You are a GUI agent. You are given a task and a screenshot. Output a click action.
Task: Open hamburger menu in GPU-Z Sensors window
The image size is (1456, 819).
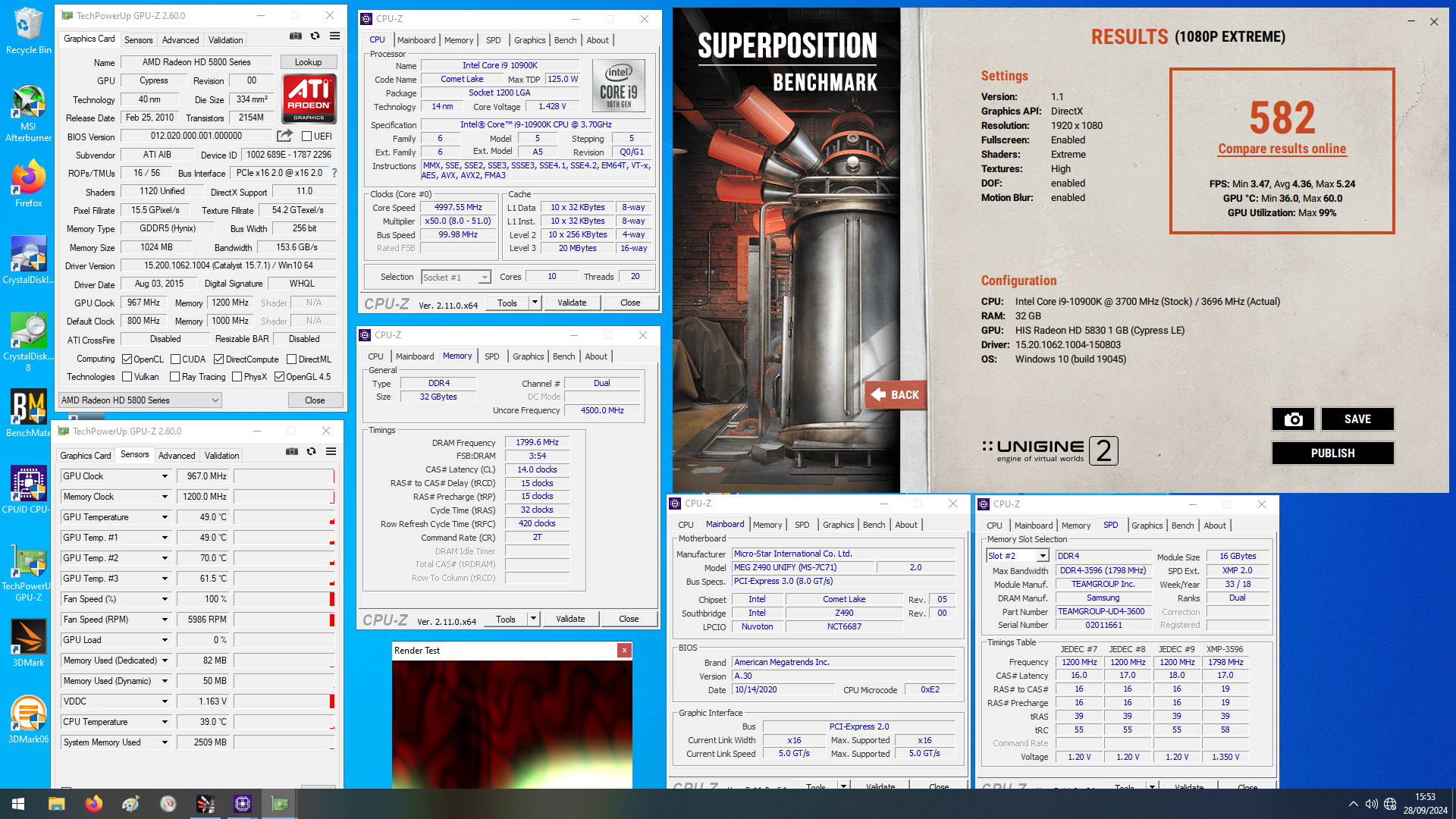click(331, 451)
